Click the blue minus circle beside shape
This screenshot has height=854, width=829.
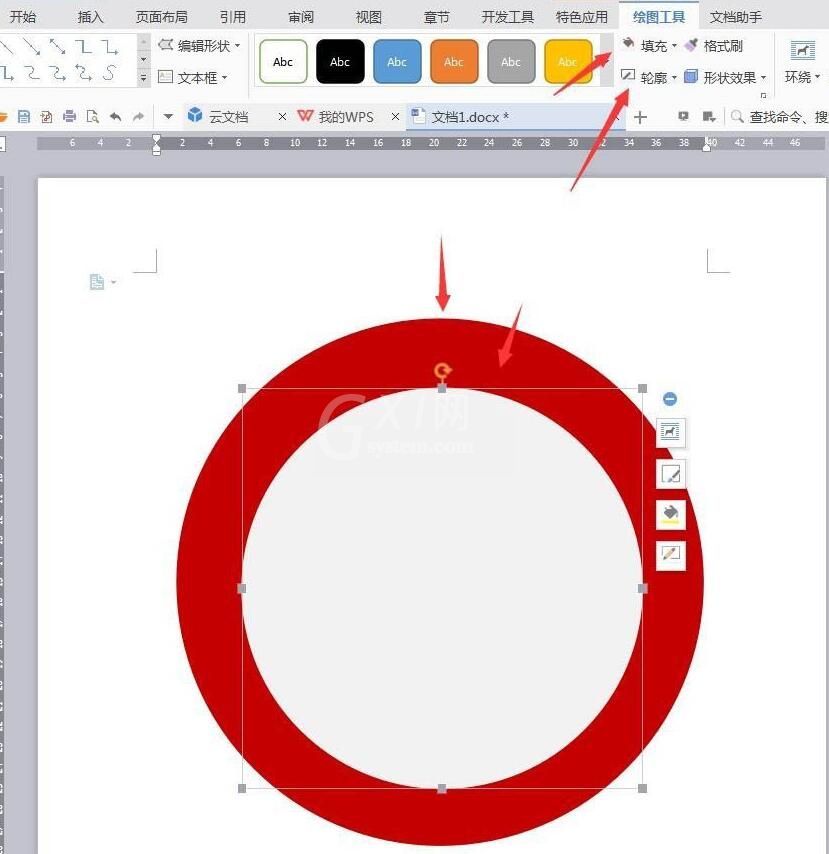[670, 399]
